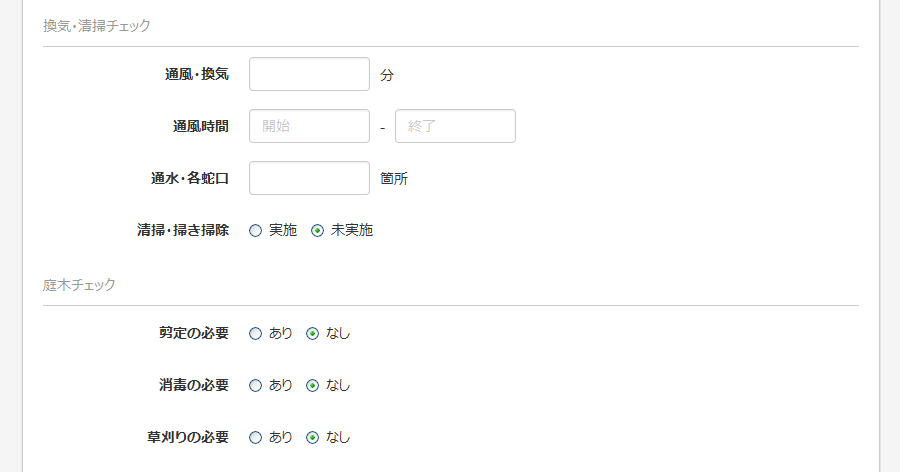The width and height of the screenshot is (900, 472).
Task: Mark 草刈りの必要 as あり
Action: tap(255, 438)
